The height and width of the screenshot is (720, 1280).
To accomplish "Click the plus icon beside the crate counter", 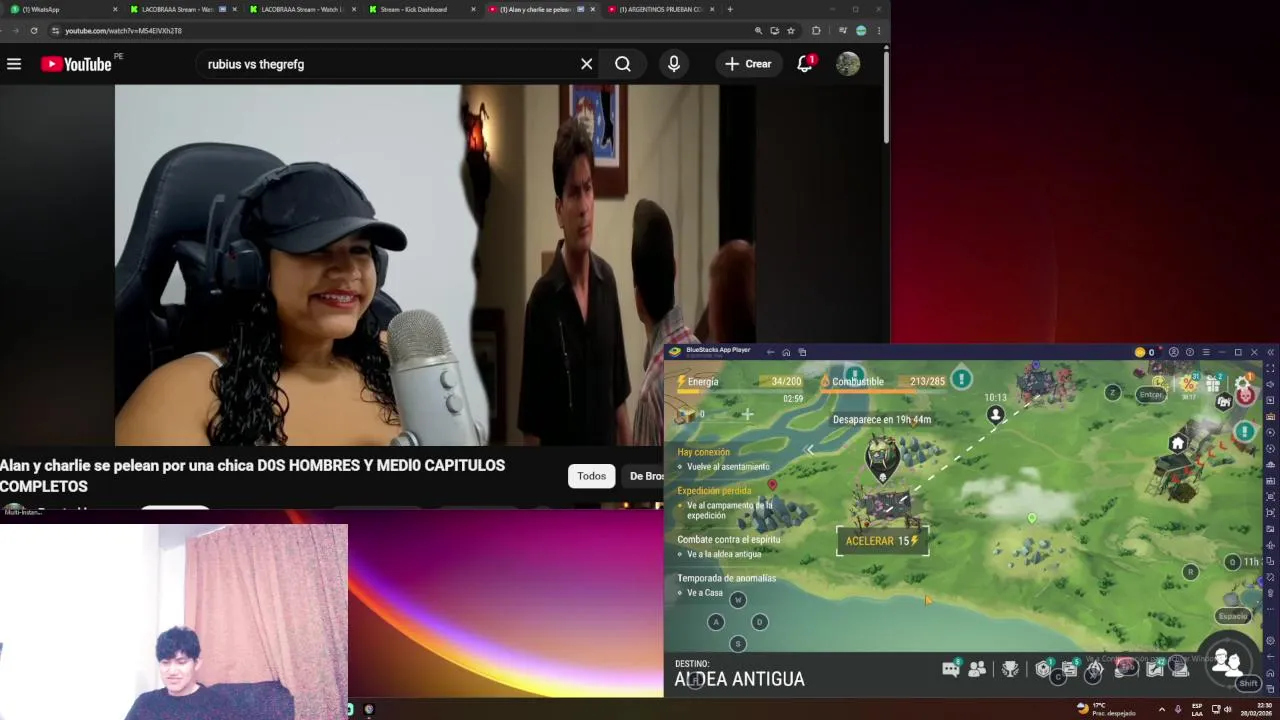I will 747,413.
